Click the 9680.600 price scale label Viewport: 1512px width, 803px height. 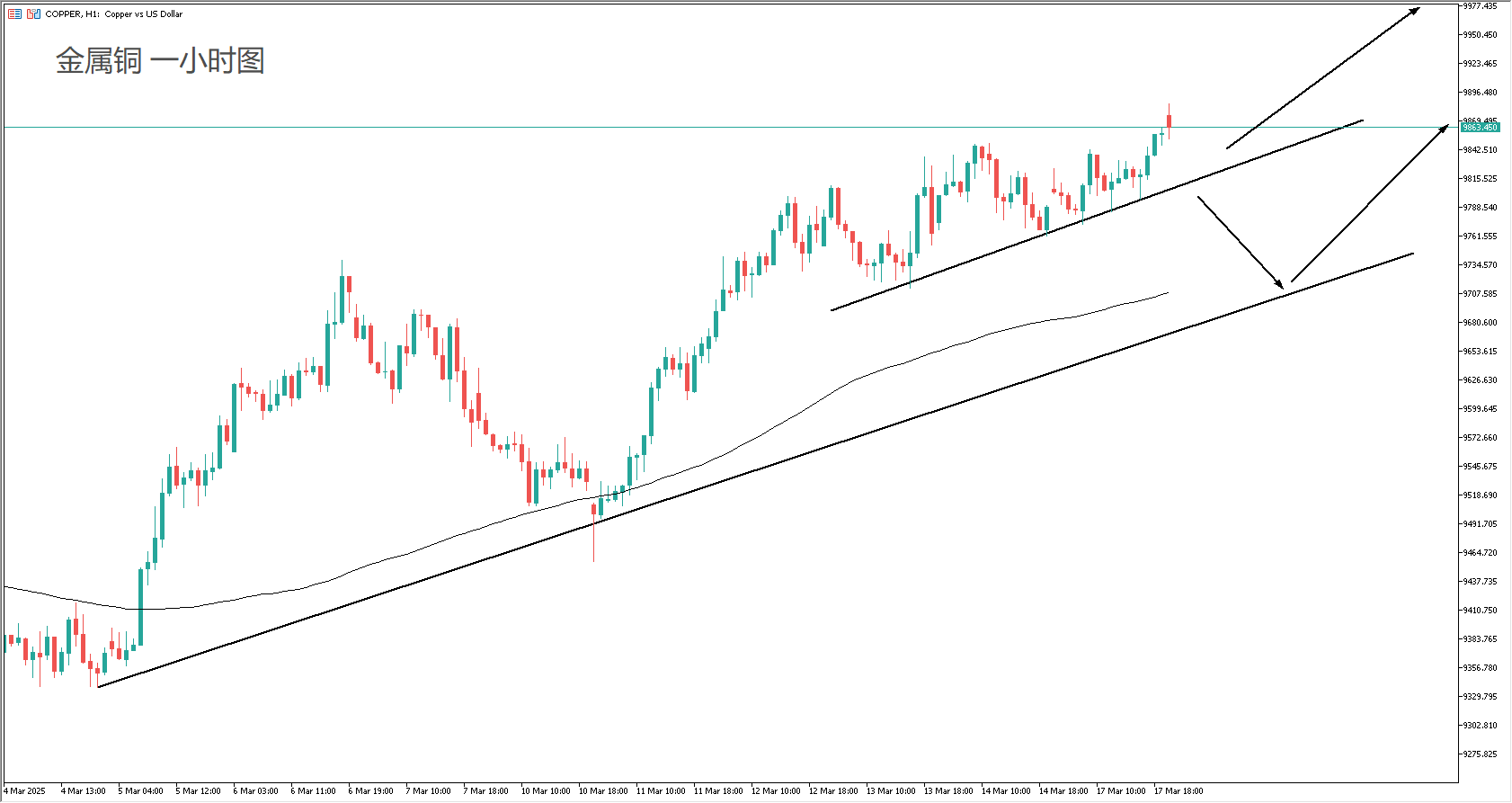click(1480, 323)
